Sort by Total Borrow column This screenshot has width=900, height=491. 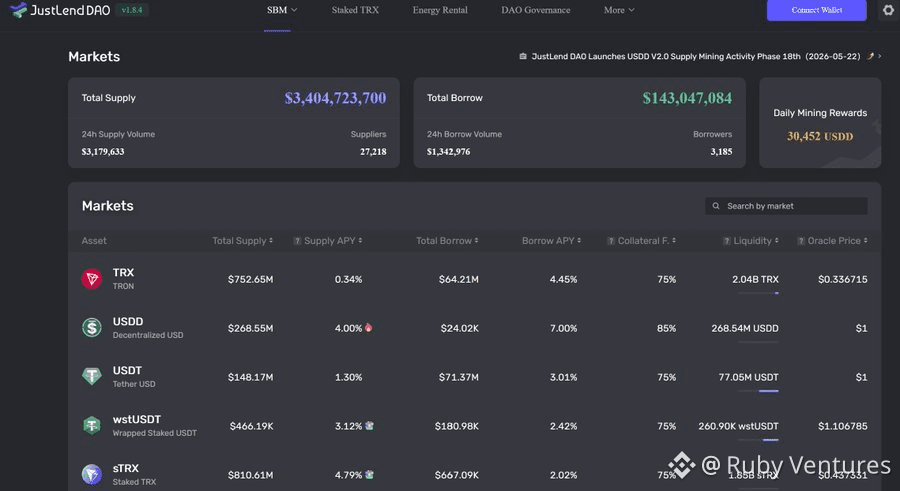[447, 241]
